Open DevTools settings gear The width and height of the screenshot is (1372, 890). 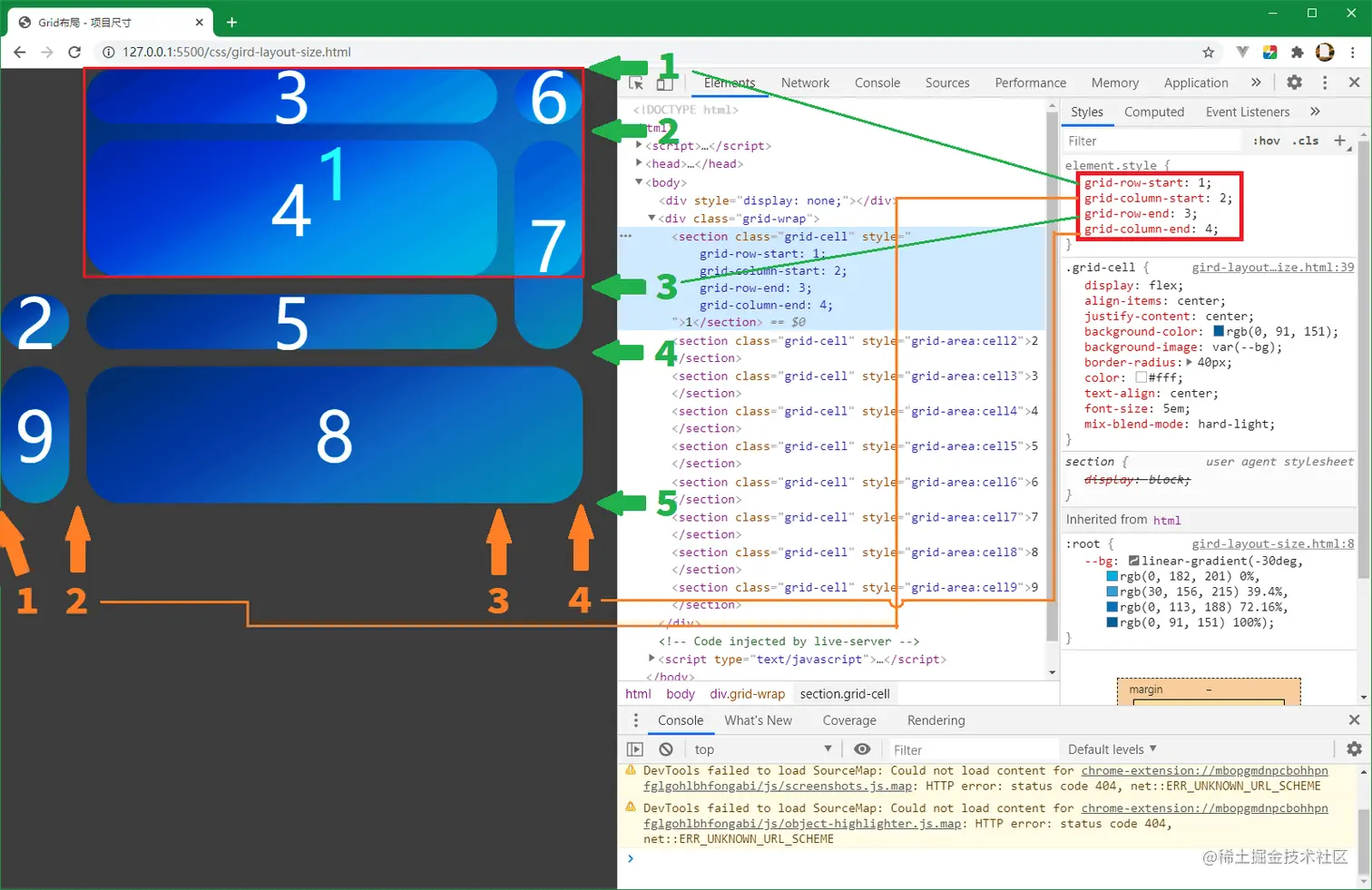click(1295, 82)
